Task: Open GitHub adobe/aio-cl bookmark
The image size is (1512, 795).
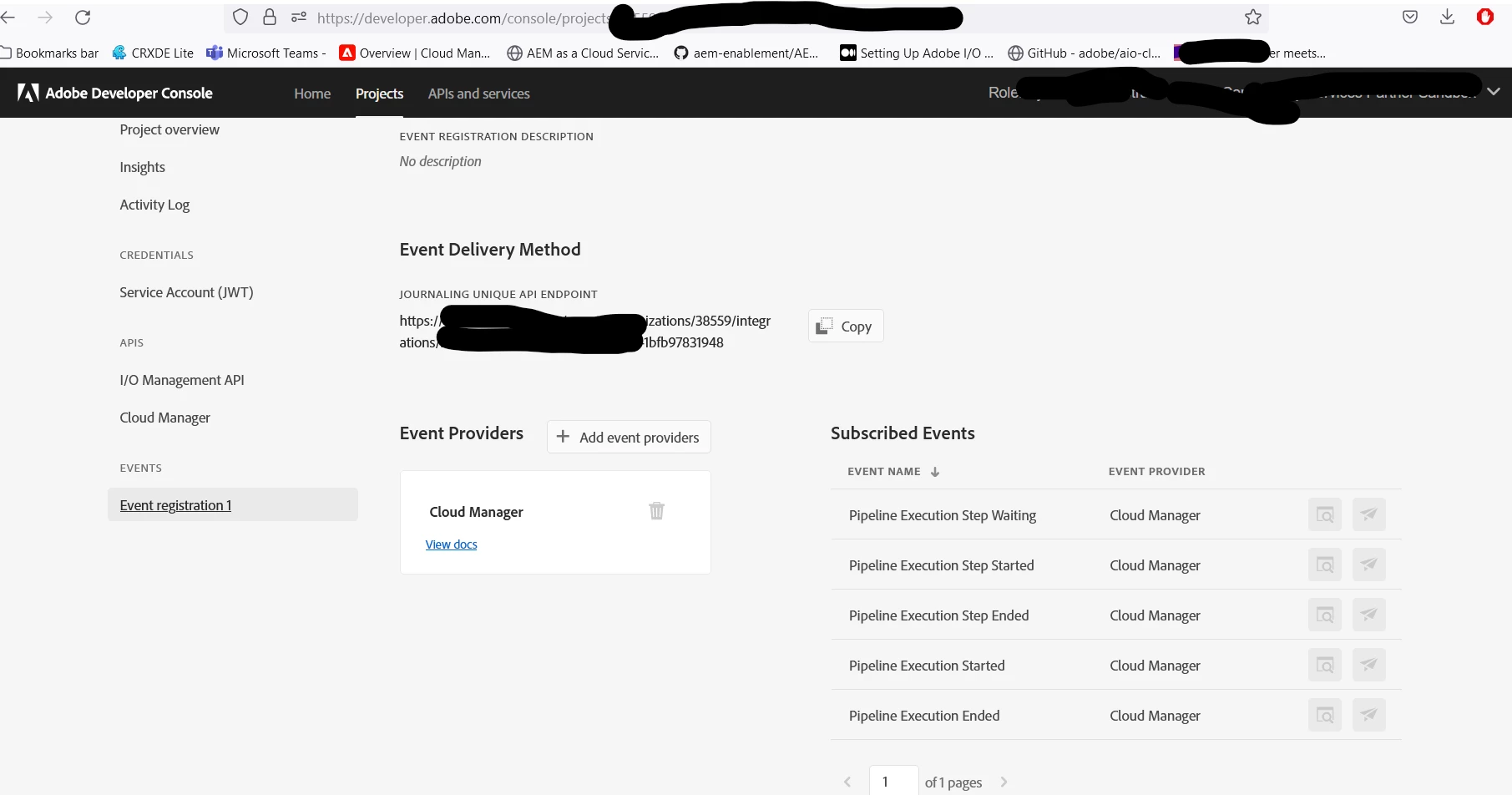Action: point(1085,53)
